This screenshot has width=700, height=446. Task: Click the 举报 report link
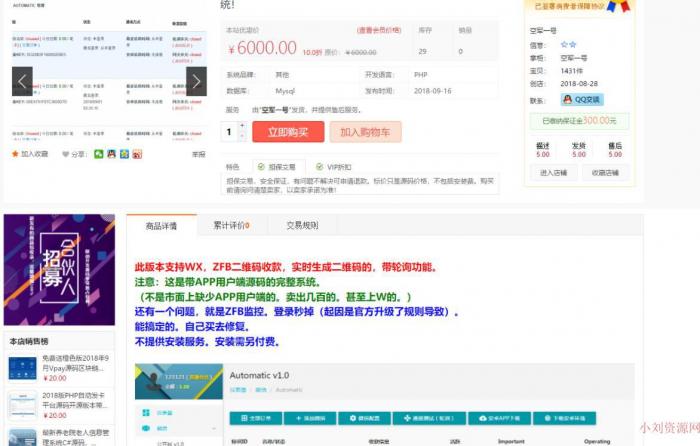198,154
